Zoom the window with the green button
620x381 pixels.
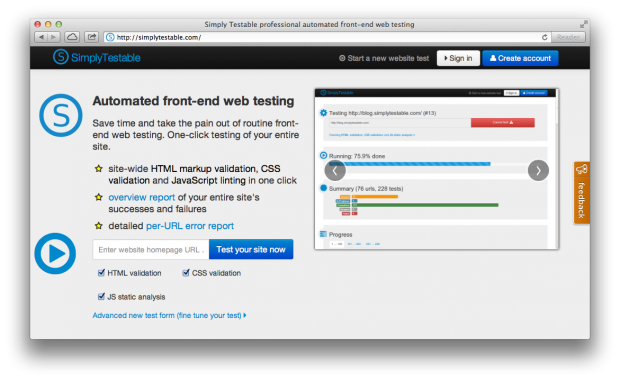[59, 24]
